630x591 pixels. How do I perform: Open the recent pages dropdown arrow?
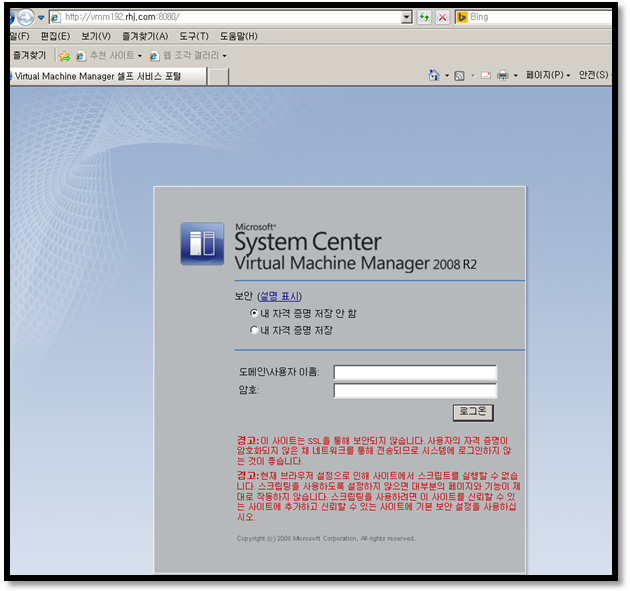(x=41, y=17)
